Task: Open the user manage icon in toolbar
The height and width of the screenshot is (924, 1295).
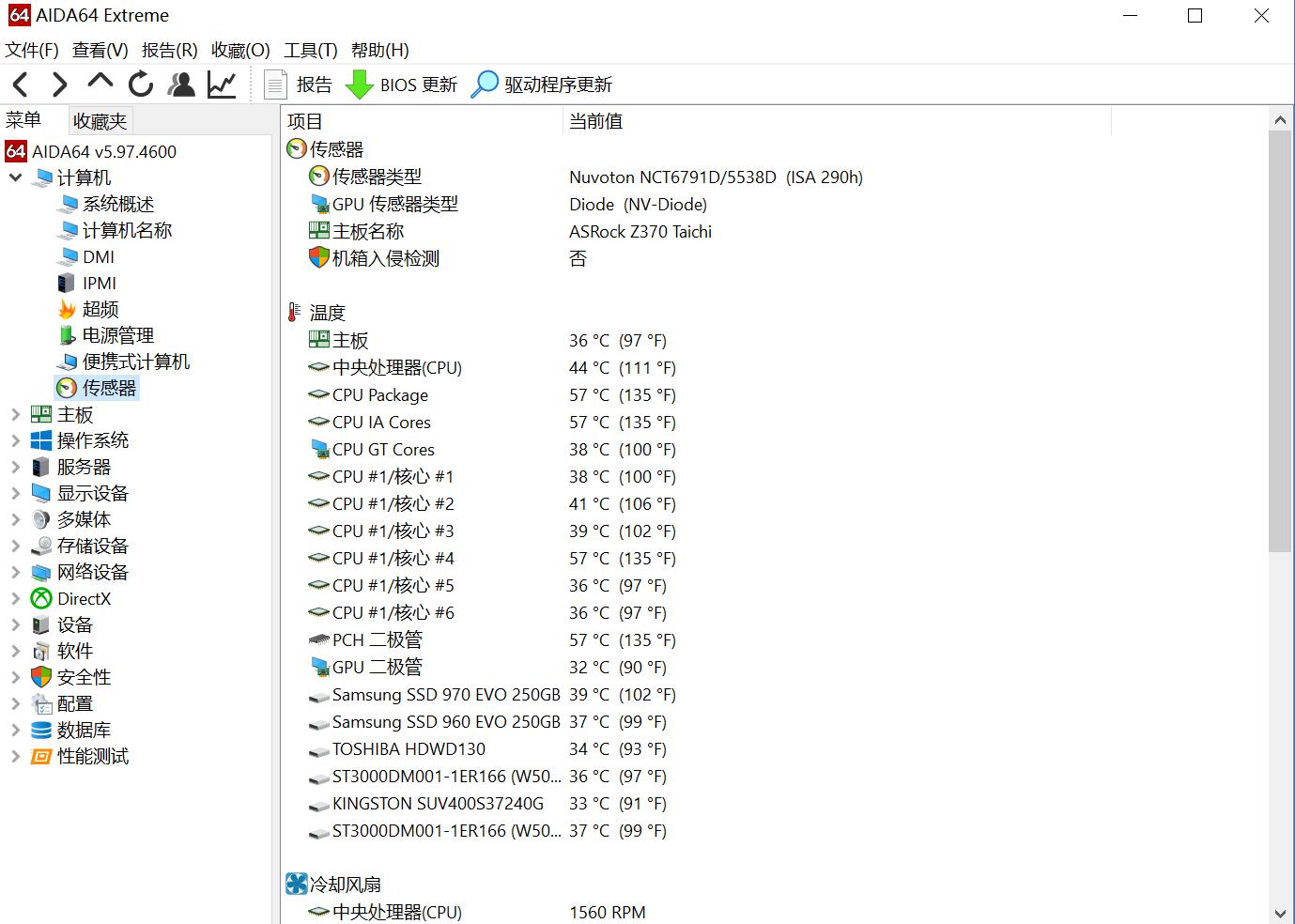Action: 181,85
